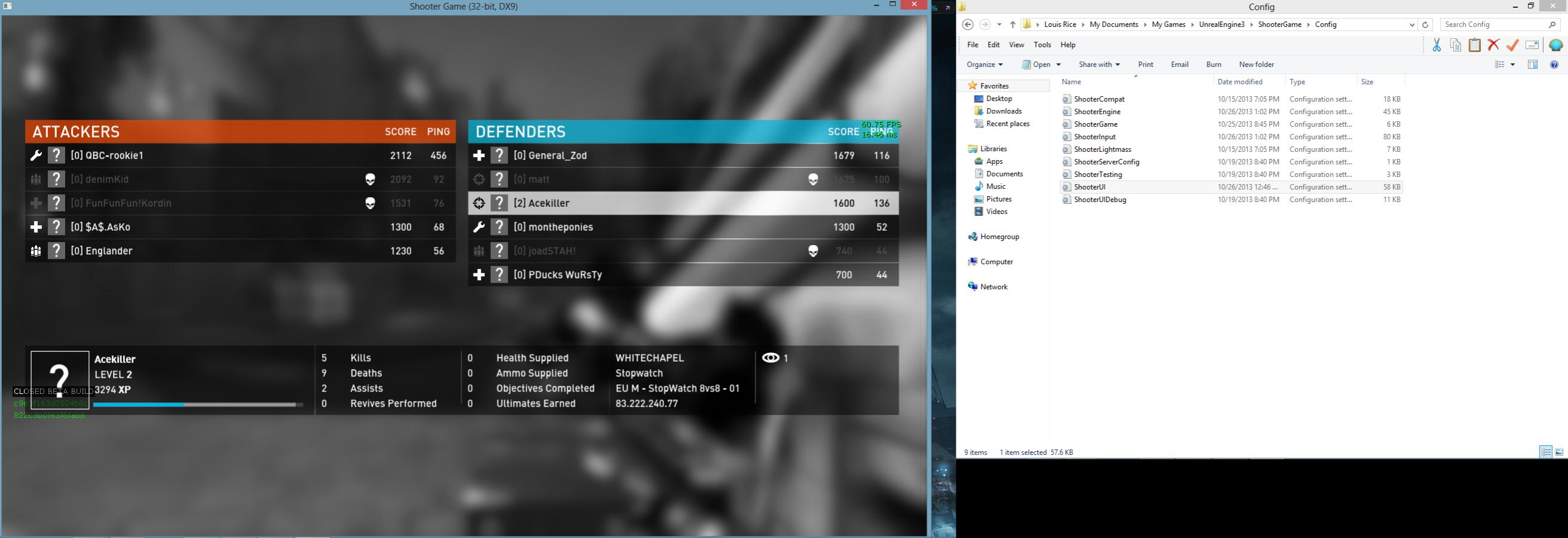Refresh the Config folder view
Screen dimensions: 1568x538
click(1425, 25)
